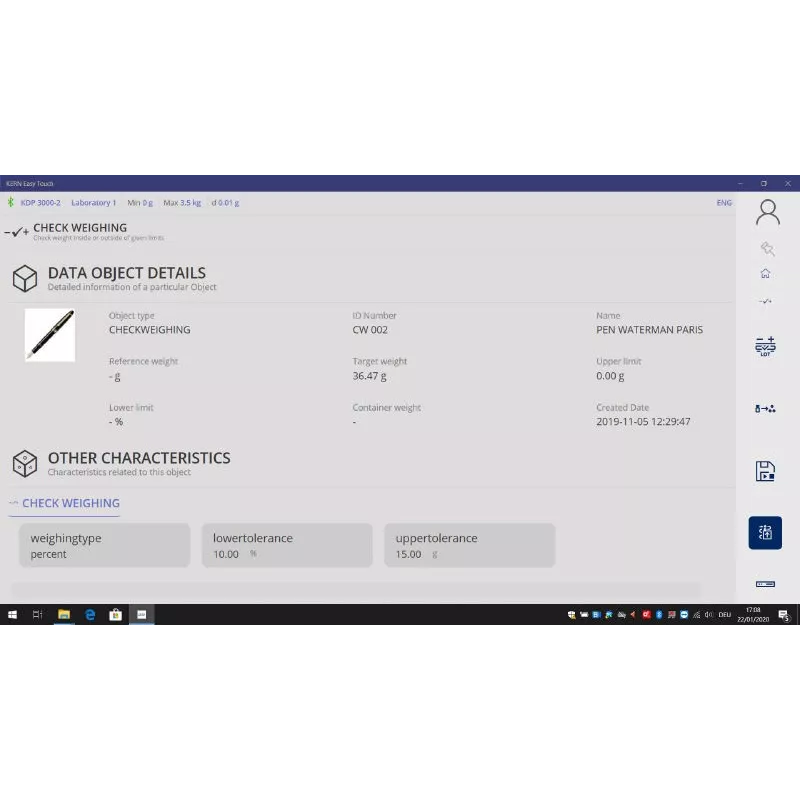Click the Laboratory 1 label

[x=93, y=203]
